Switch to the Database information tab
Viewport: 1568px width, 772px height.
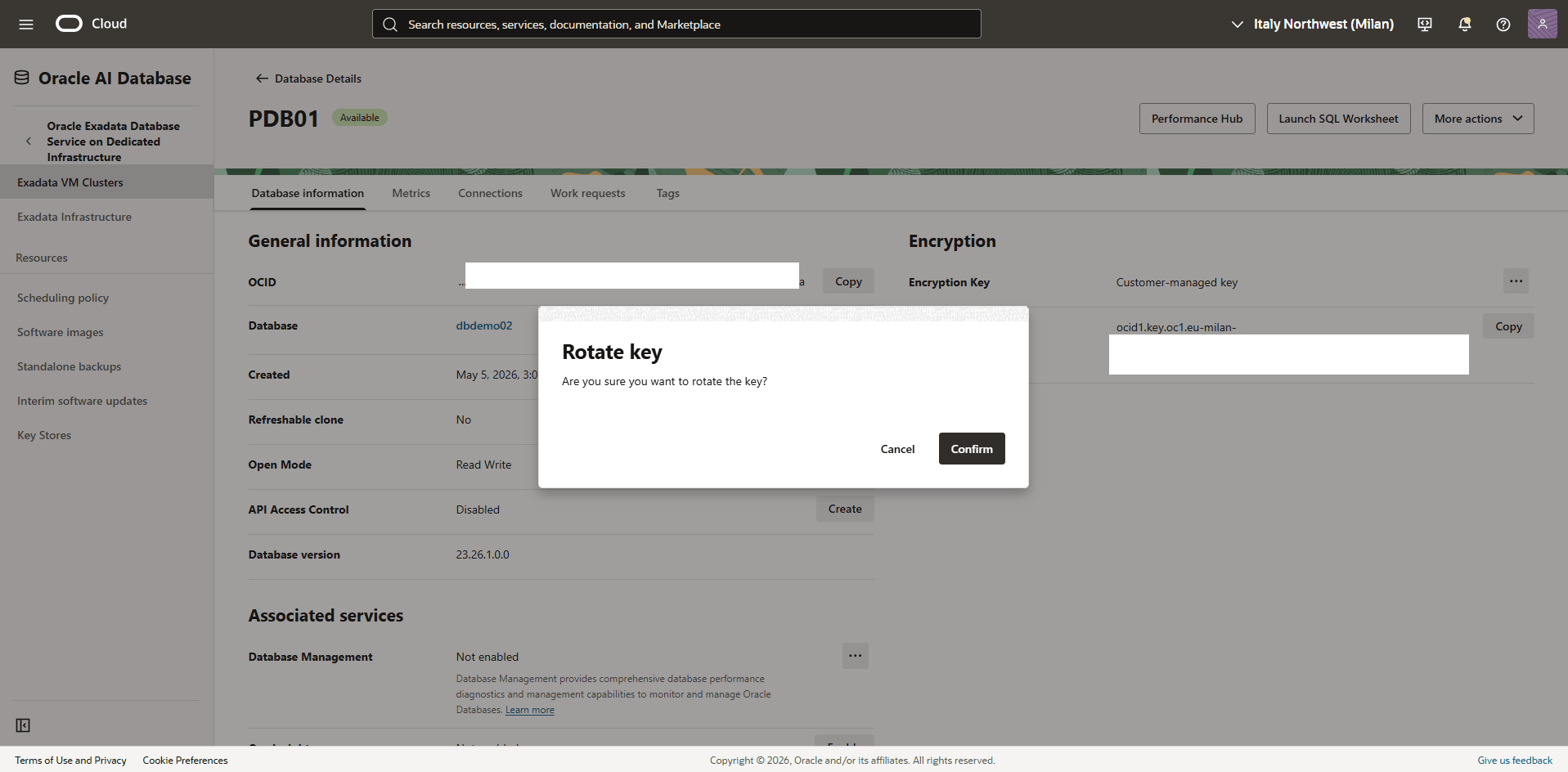(x=308, y=193)
